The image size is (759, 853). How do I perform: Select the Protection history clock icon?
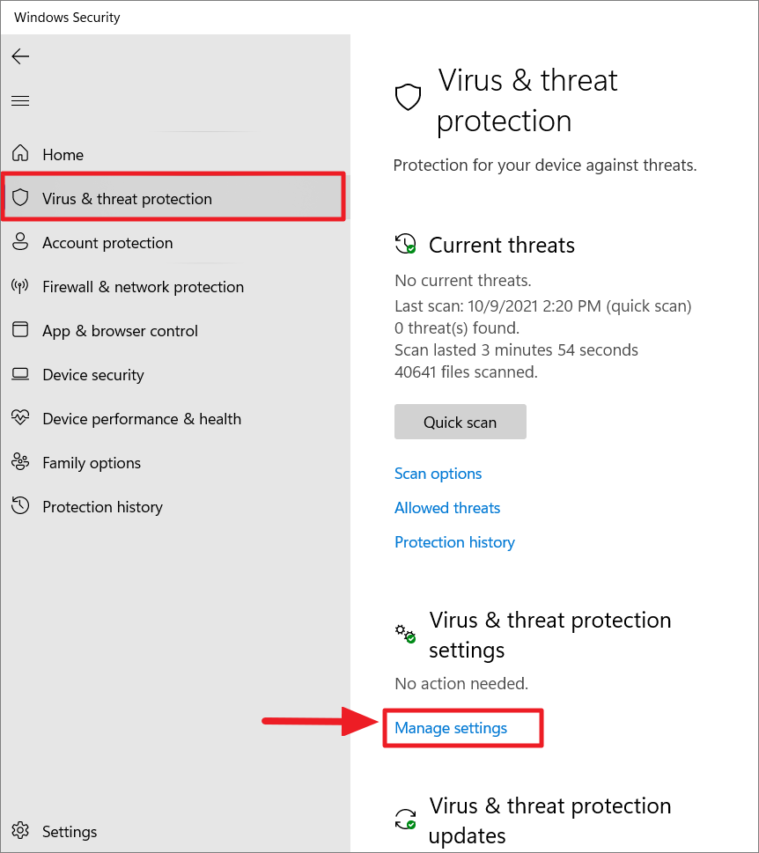tap(21, 506)
